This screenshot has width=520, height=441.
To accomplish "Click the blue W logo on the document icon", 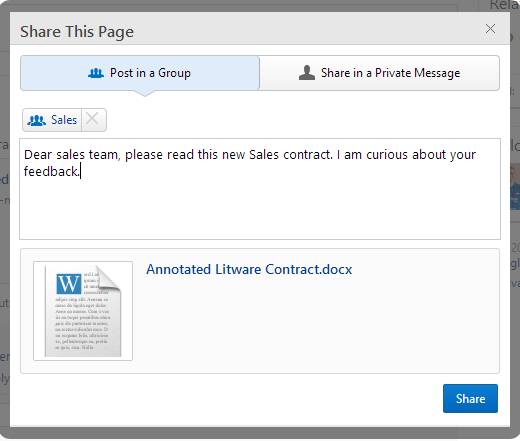I will point(69,284).
